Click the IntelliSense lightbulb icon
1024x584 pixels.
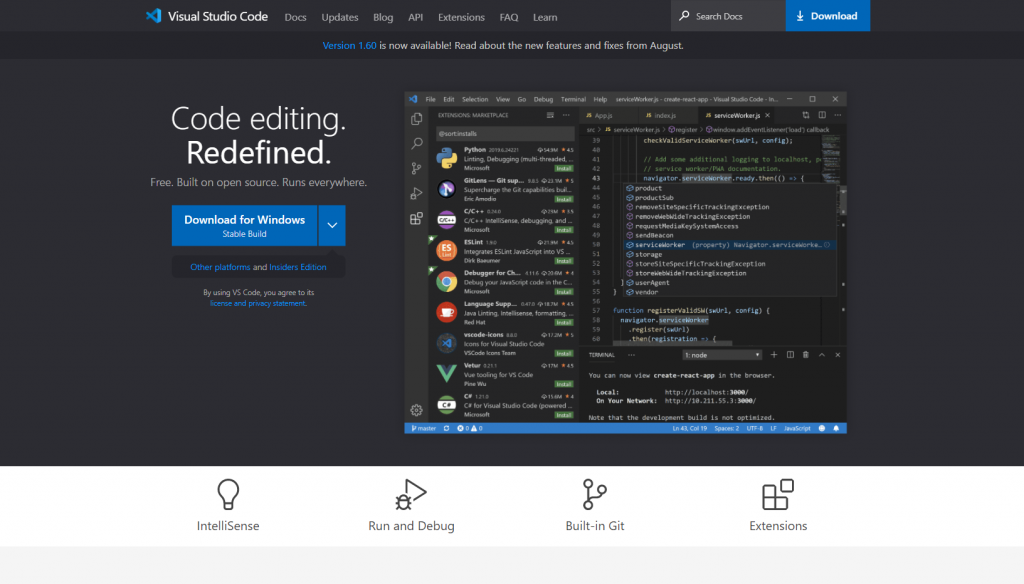point(228,494)
